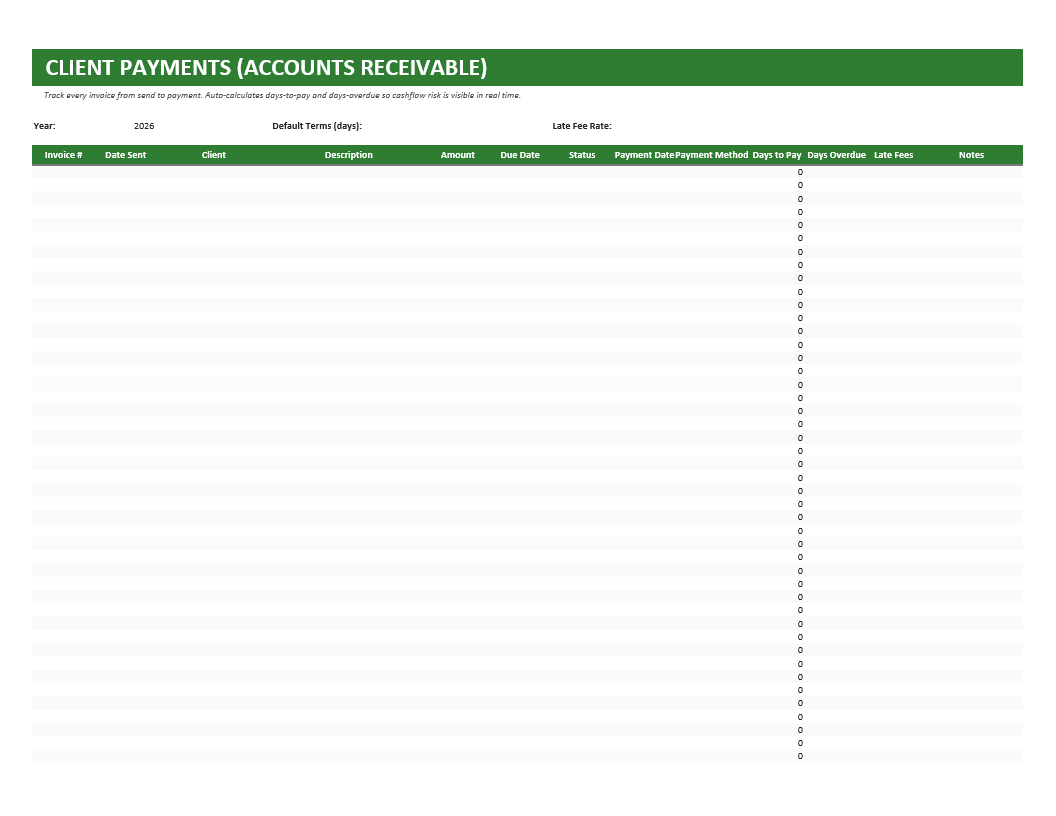The image size is (1056, 816).
Task: Select the Days Overdue column header
Action: point(836,155)
